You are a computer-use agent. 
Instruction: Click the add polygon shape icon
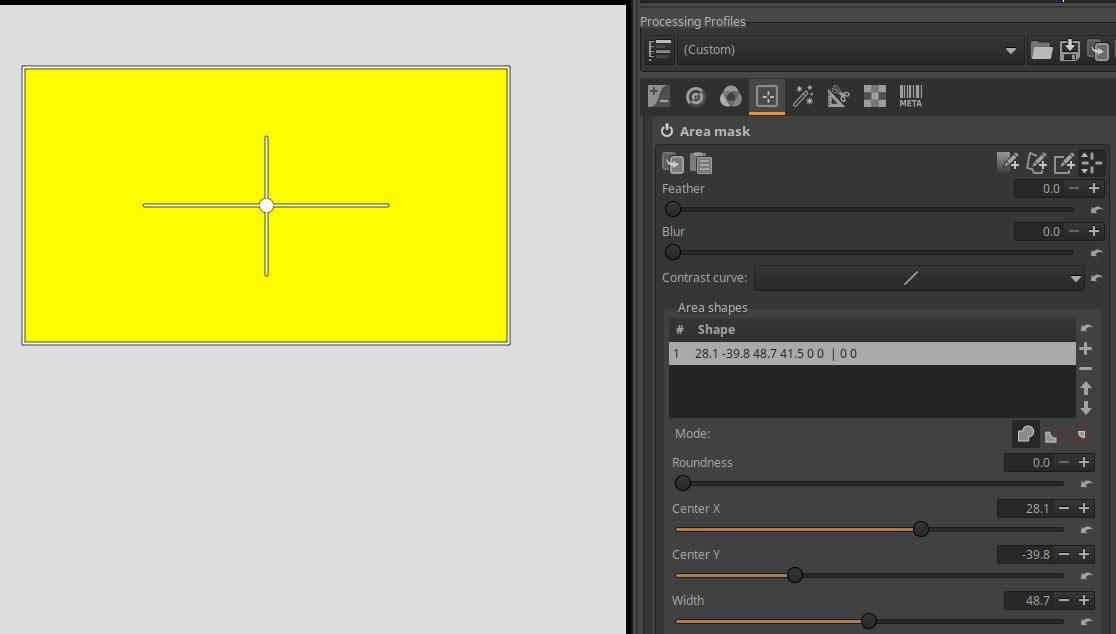point(1036,162)
